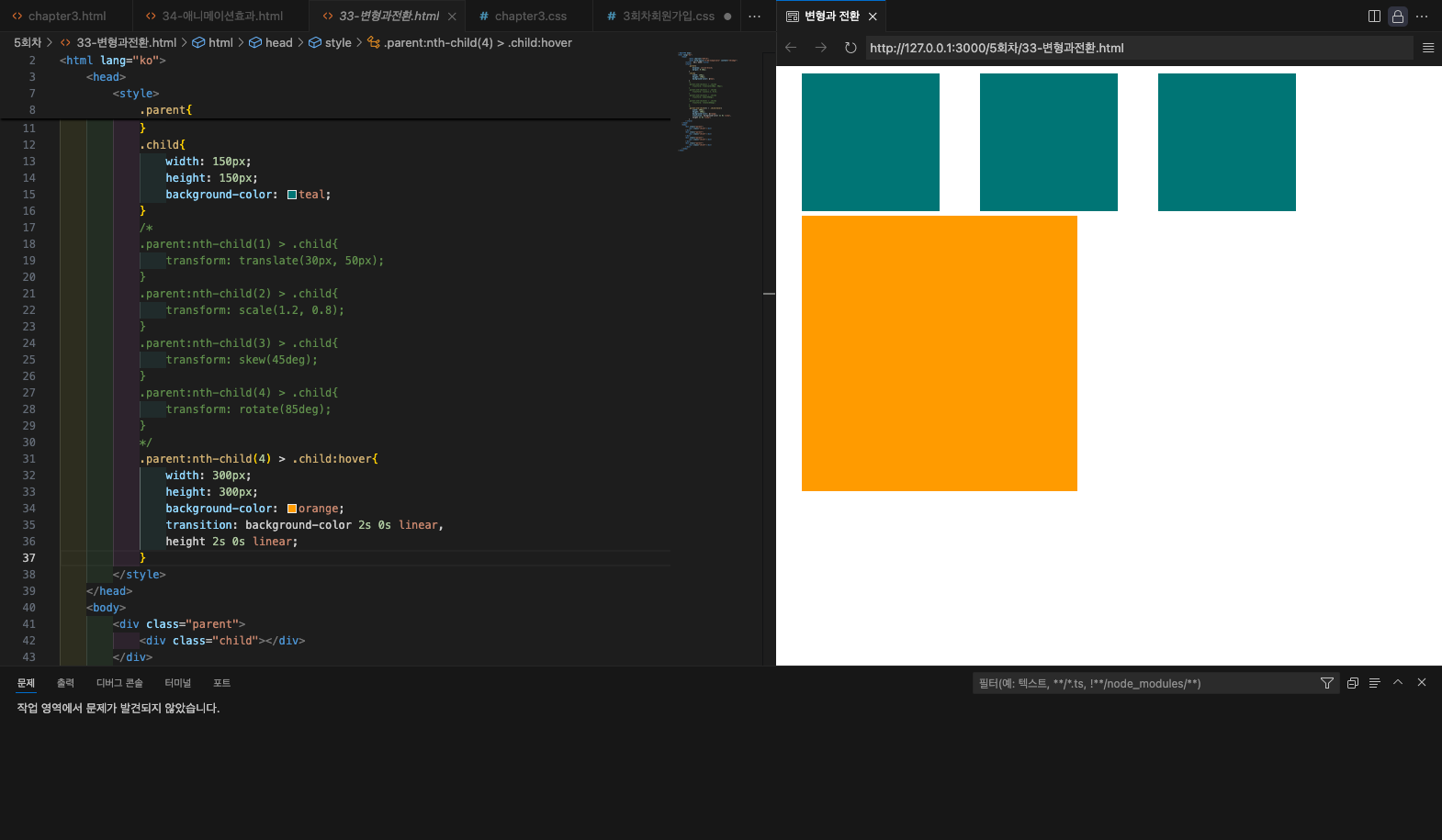Click '.parent:nth-child(4) > .child:hover{' on line 31
This screenshot has width=1442, height=840.
pos(258,459)
